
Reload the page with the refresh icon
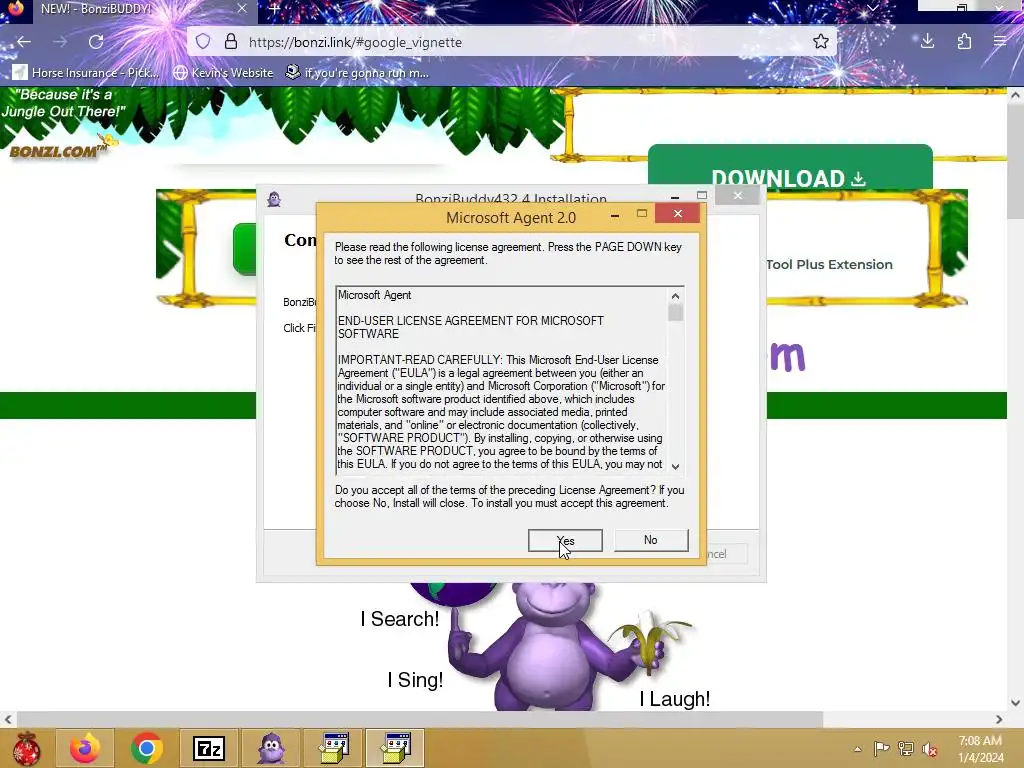point(96,42)
